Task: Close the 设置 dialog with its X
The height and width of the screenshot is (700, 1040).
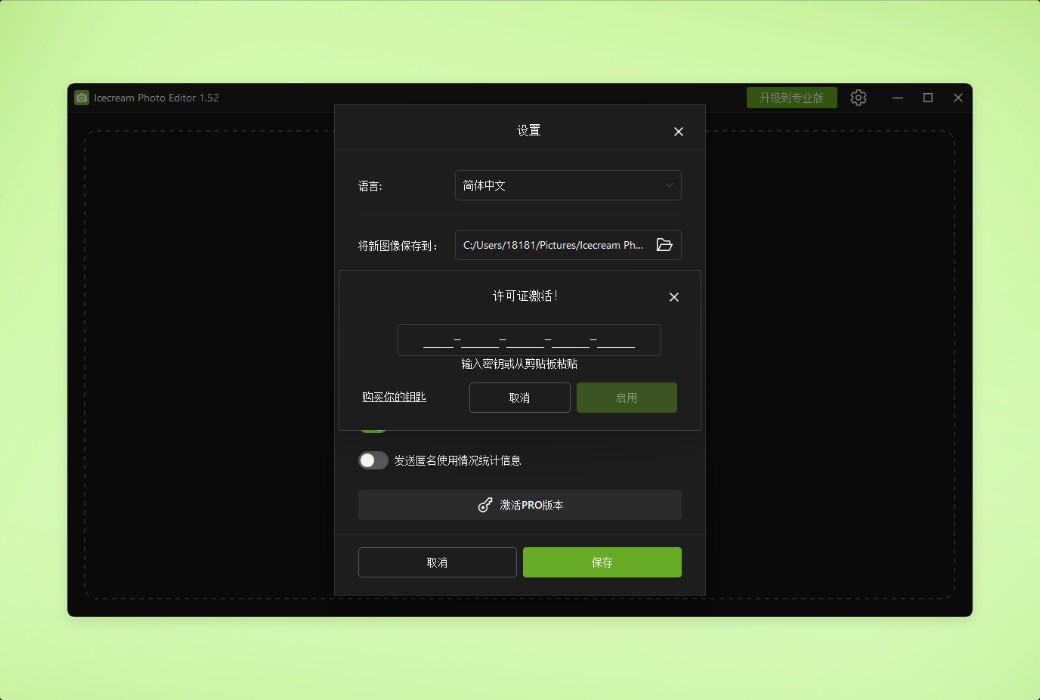Action: coord(678,131)
